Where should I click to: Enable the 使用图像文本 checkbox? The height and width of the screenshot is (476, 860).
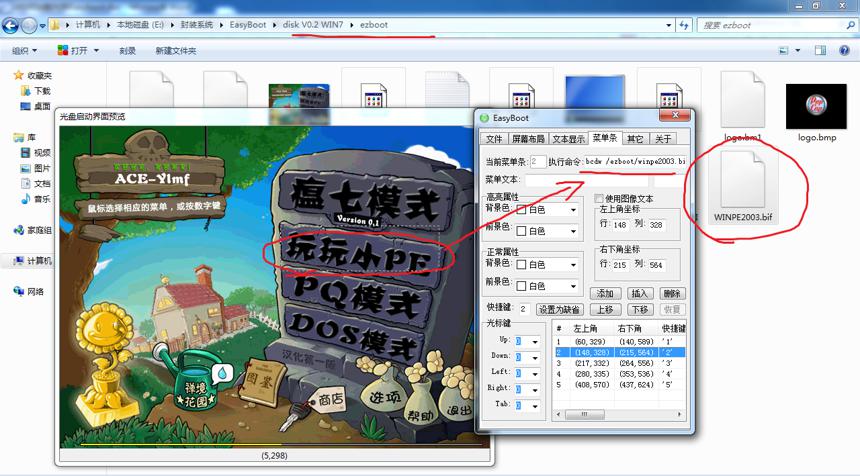[x=599, y=199]
